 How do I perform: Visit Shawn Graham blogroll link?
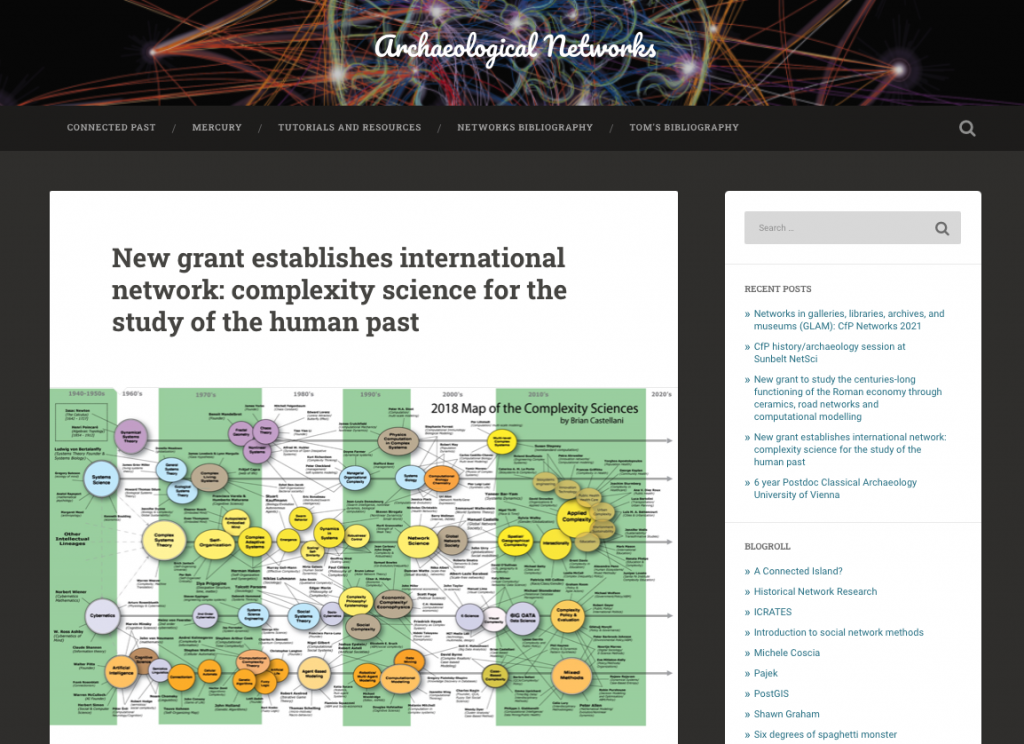pyautogui.click(x=786, y=714)
